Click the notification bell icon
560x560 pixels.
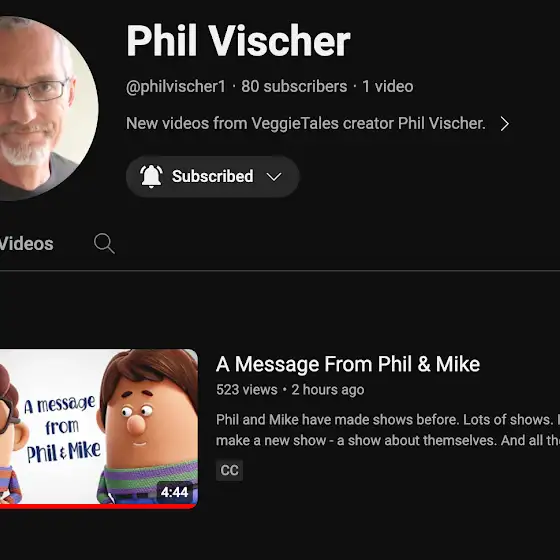pos(151,176)
